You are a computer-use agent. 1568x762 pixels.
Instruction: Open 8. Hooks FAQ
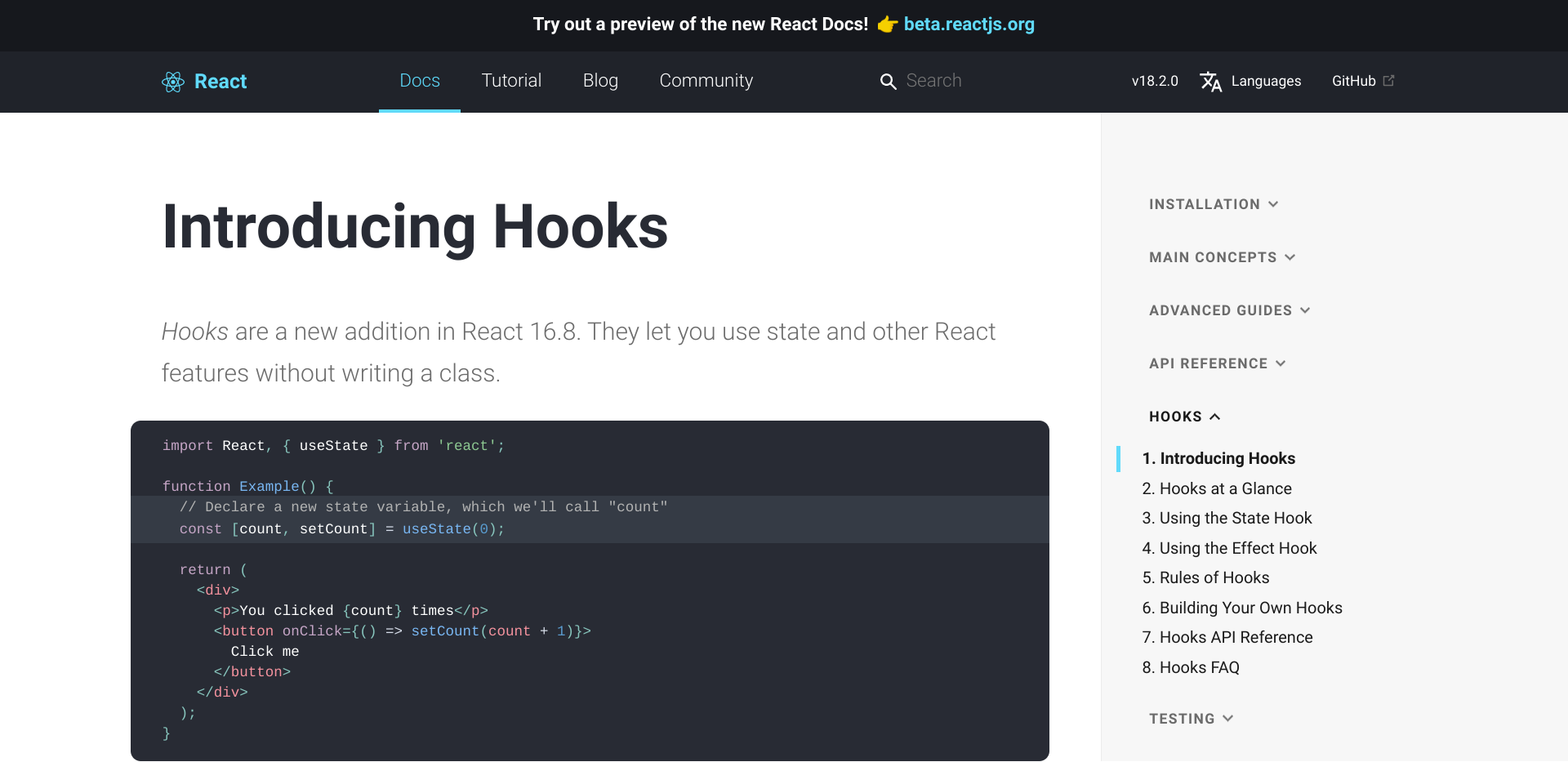[x=1191, y=667]
